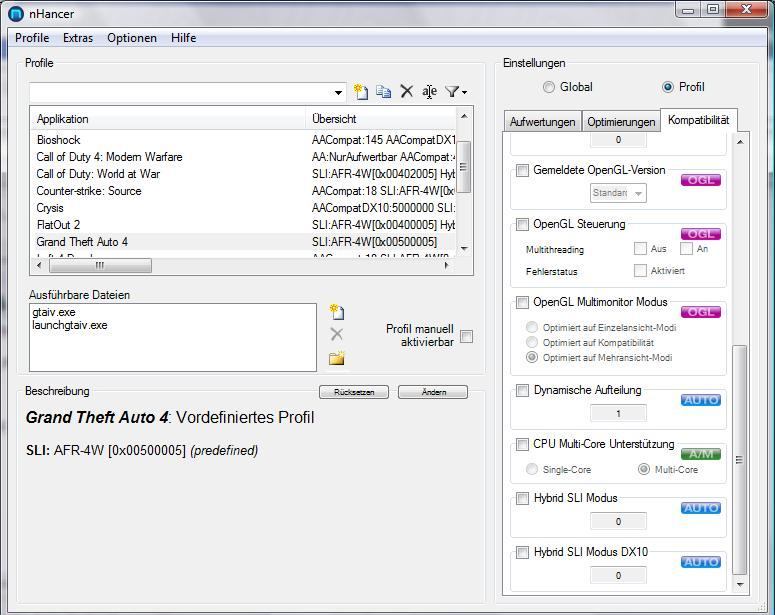
Task: Select Optimiert auf Einzelansicht-Modi option
Action: click(x=532, y=327)
